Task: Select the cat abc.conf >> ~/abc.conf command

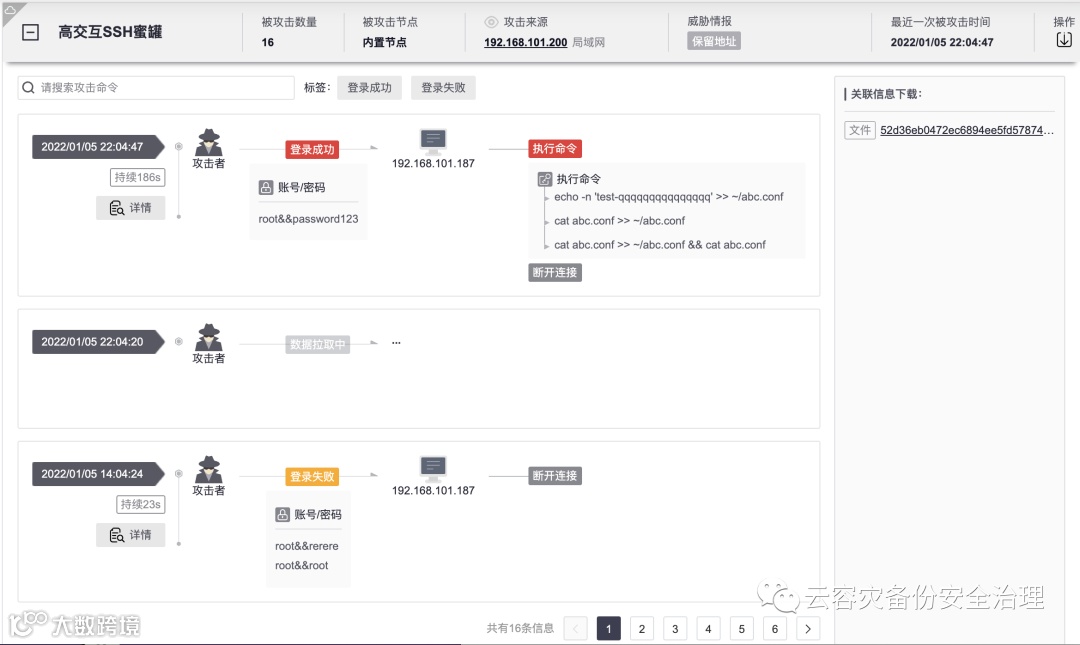Action: tap(619, 221)
